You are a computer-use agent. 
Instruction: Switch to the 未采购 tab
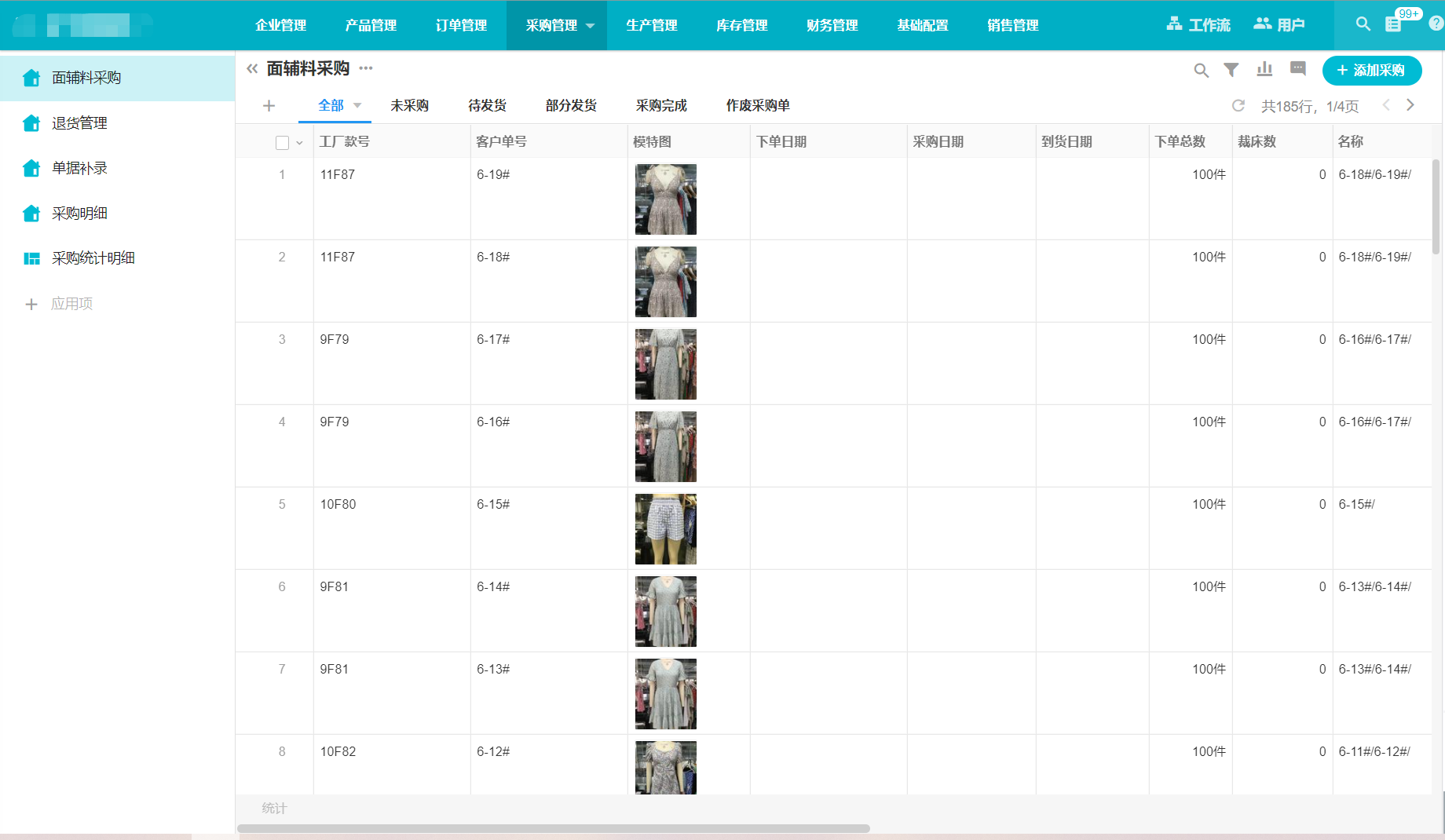409,105
